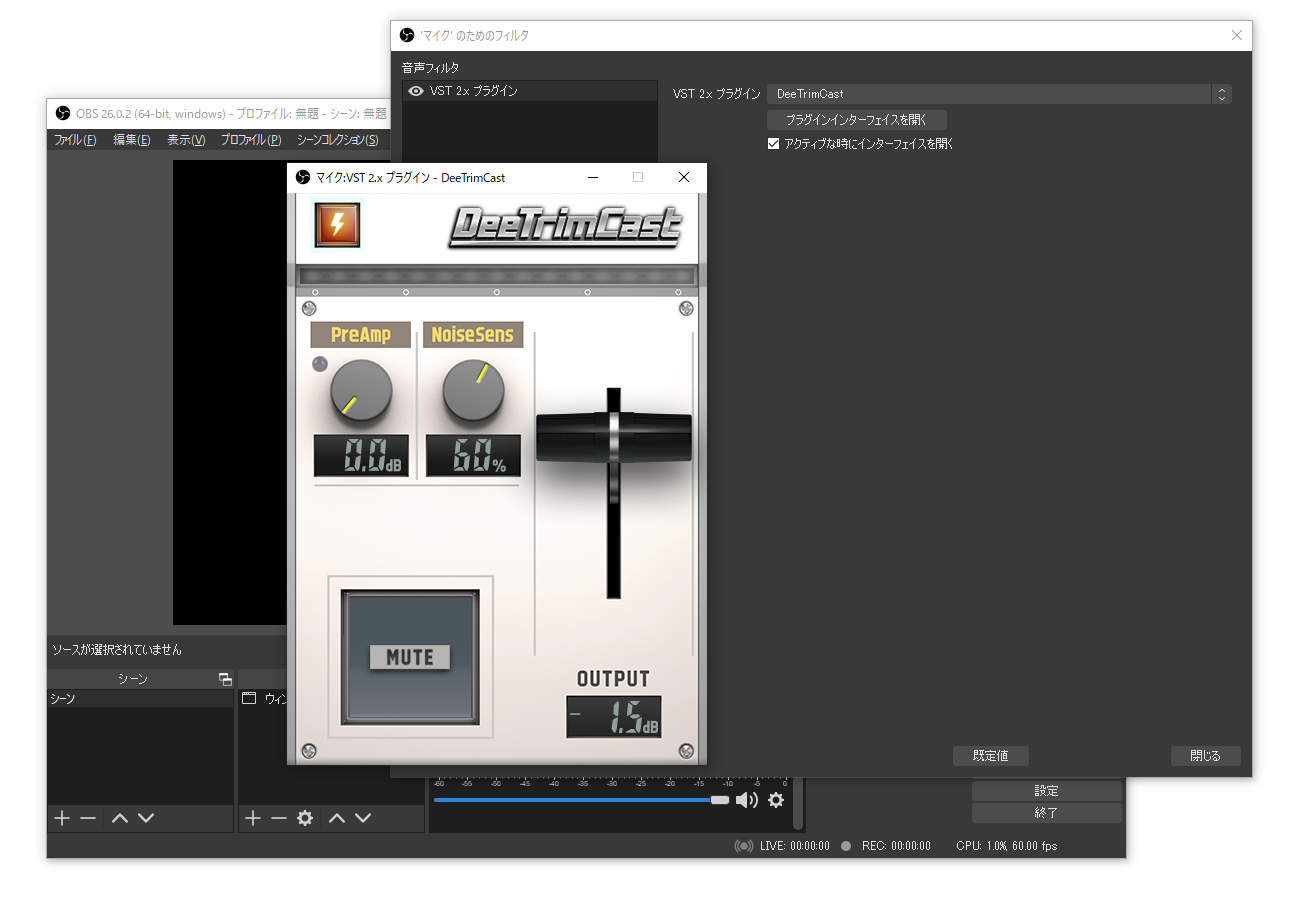Click the PreAmp 0.0 dB display
Screen dimensions: 1300x903
[x=361, y=456]
